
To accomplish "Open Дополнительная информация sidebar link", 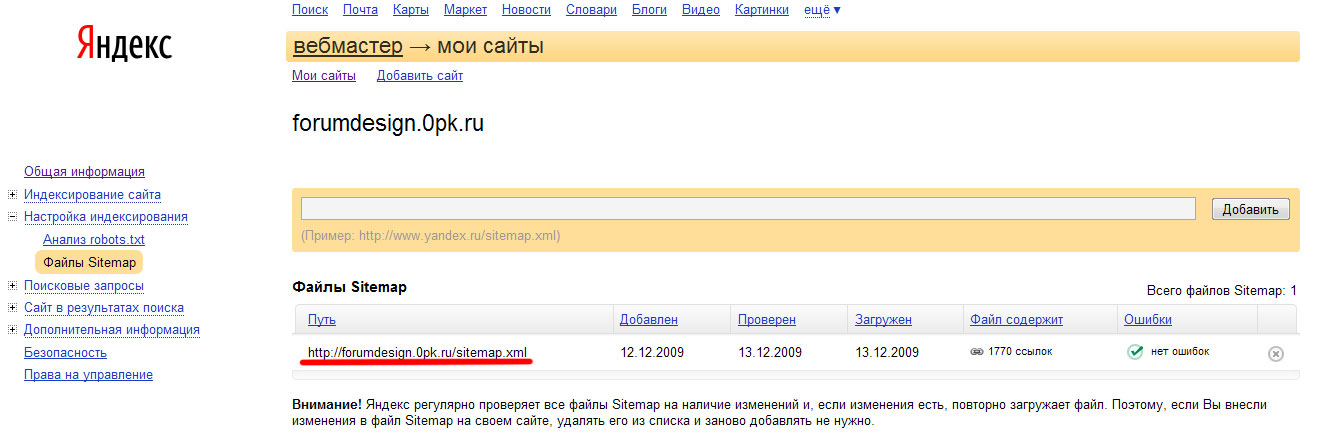I will (112, 330).
